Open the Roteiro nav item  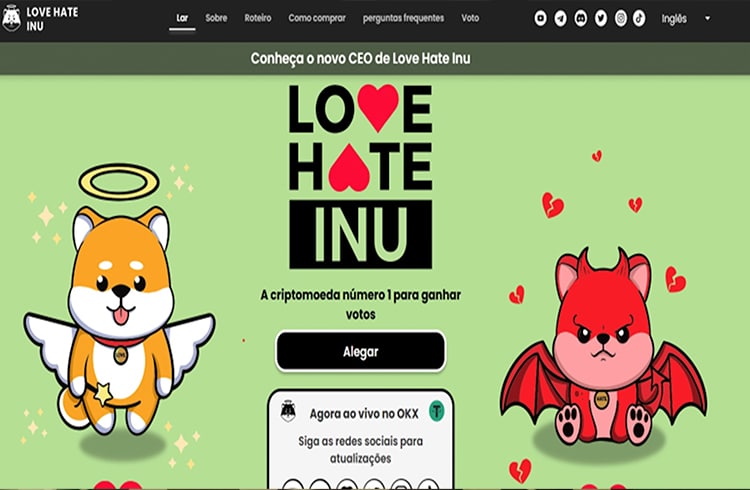click(258, 18)
